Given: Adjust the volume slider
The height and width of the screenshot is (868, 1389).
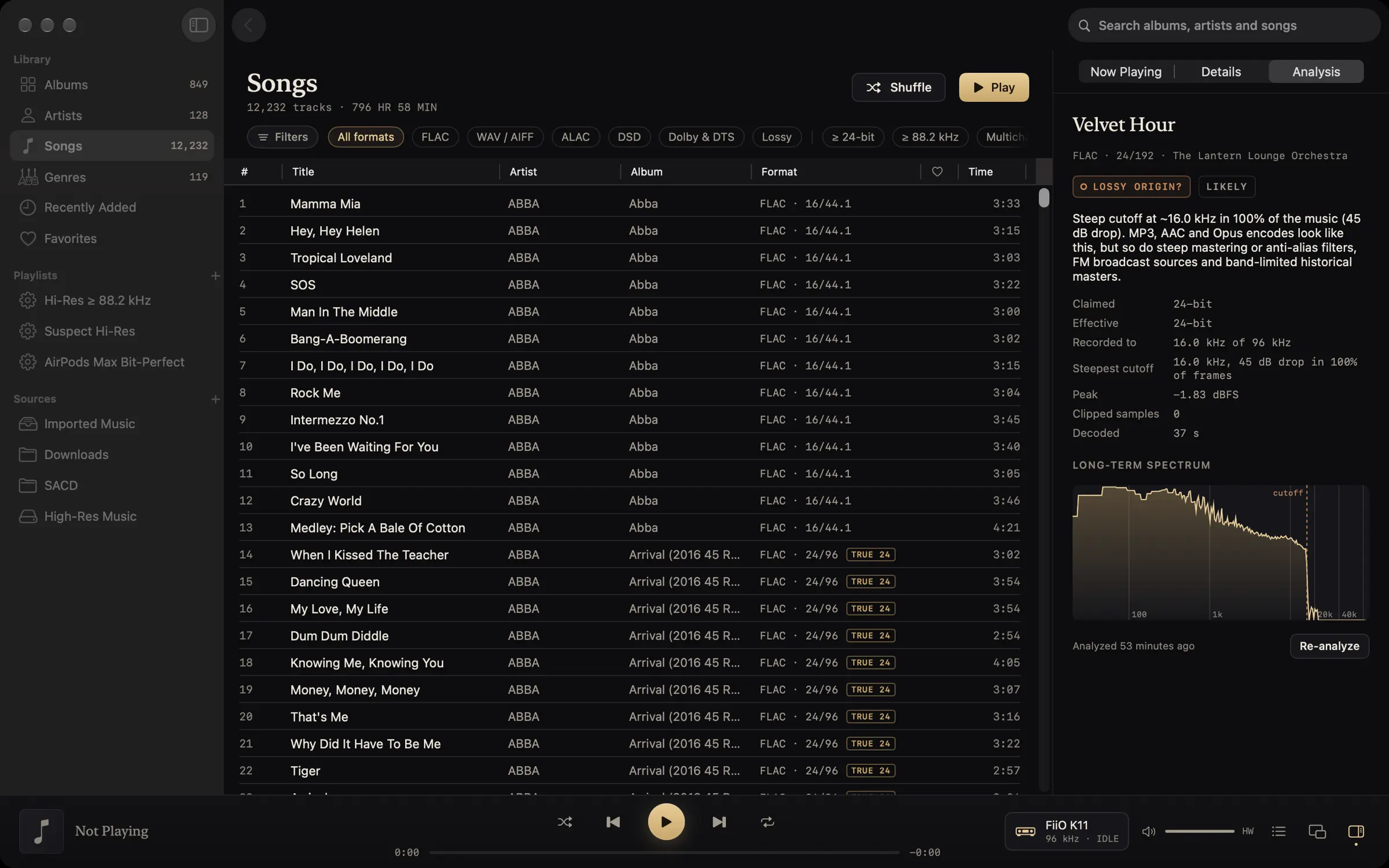Looking at the screenshot, I should tap(1199, 832).
